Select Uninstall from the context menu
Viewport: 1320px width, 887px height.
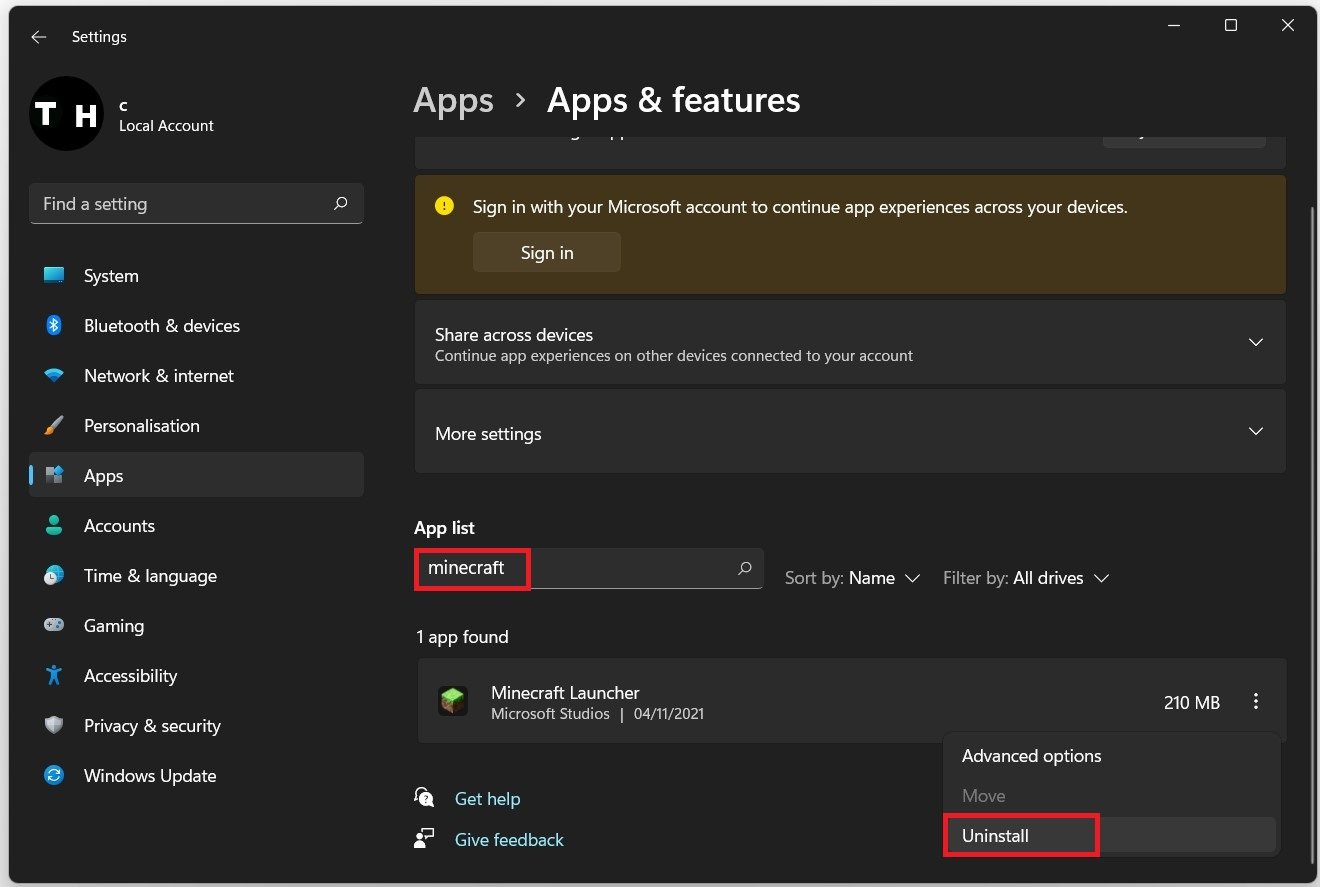[x=996, y=836]
